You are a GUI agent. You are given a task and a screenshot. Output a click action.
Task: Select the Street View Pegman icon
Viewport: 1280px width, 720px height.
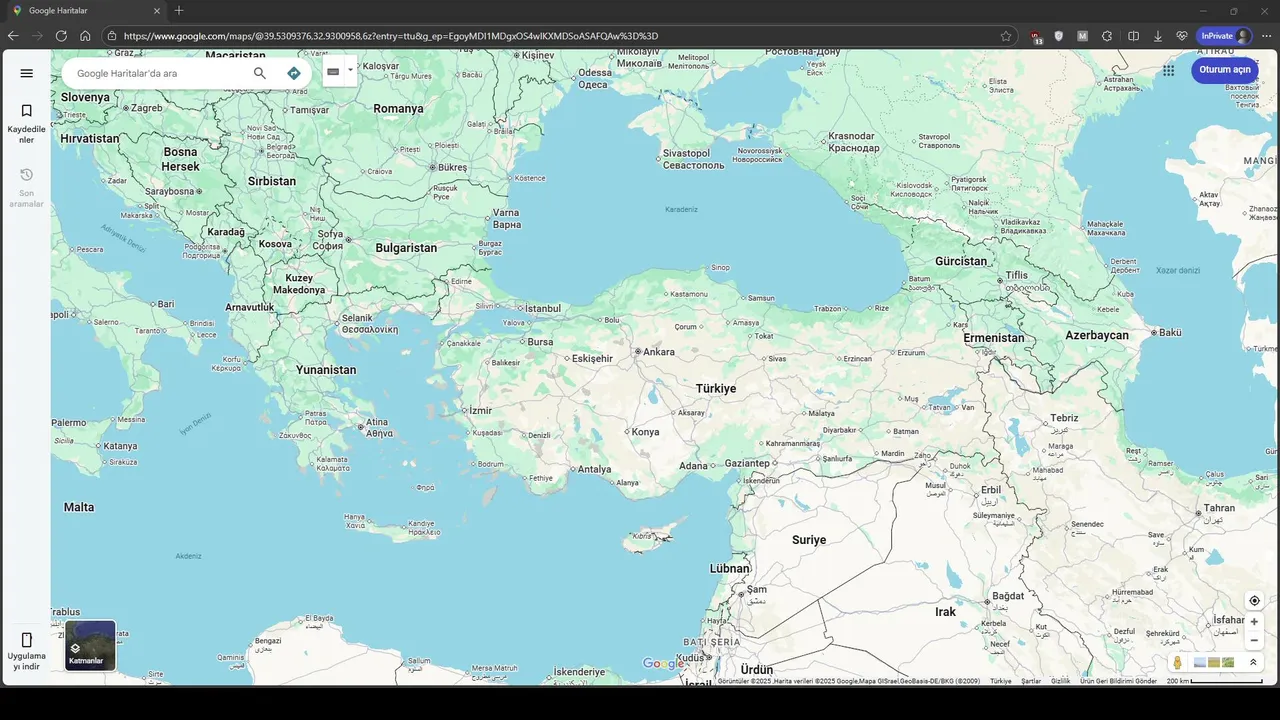[1178, 662]
